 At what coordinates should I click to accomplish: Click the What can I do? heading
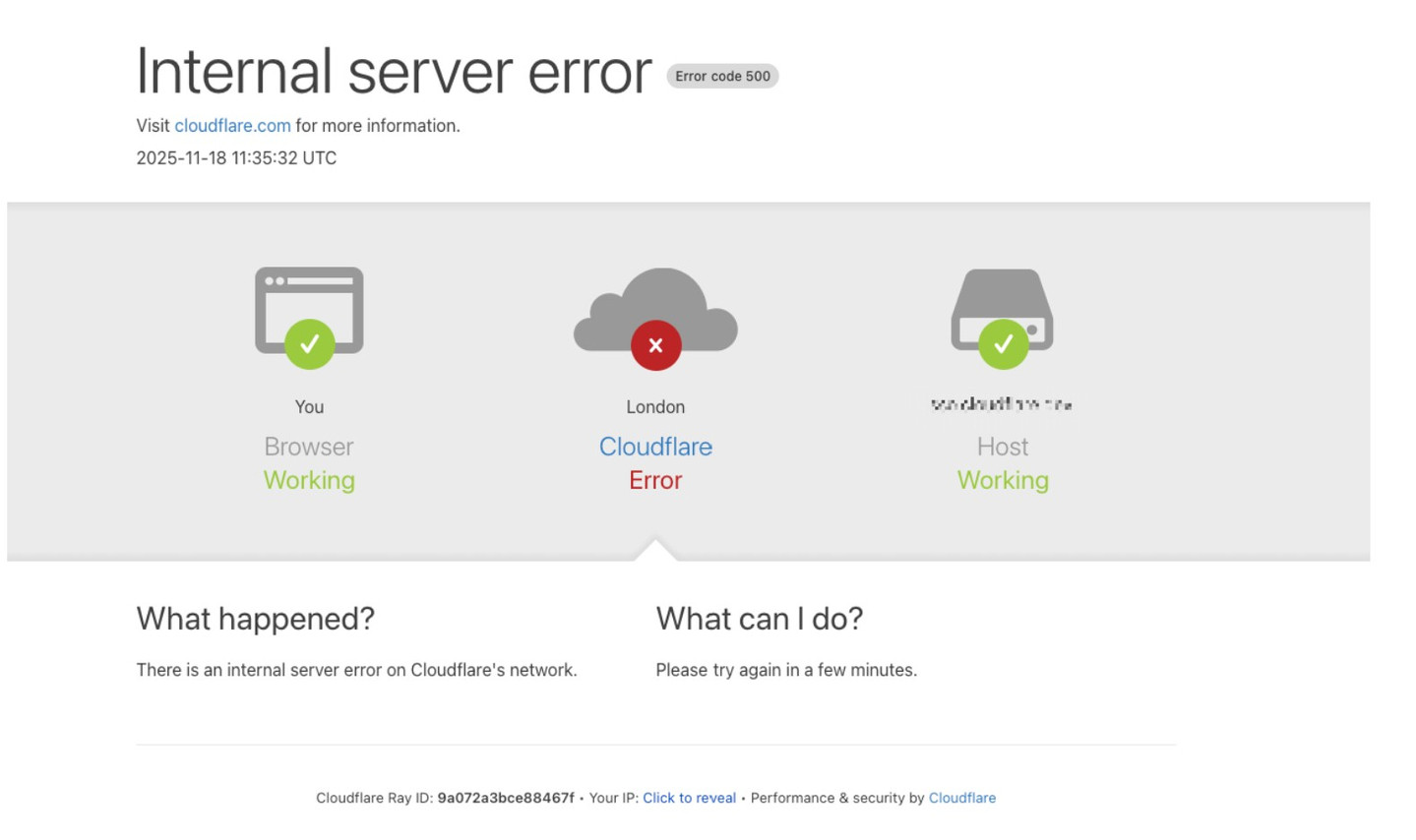coord(760,619)
